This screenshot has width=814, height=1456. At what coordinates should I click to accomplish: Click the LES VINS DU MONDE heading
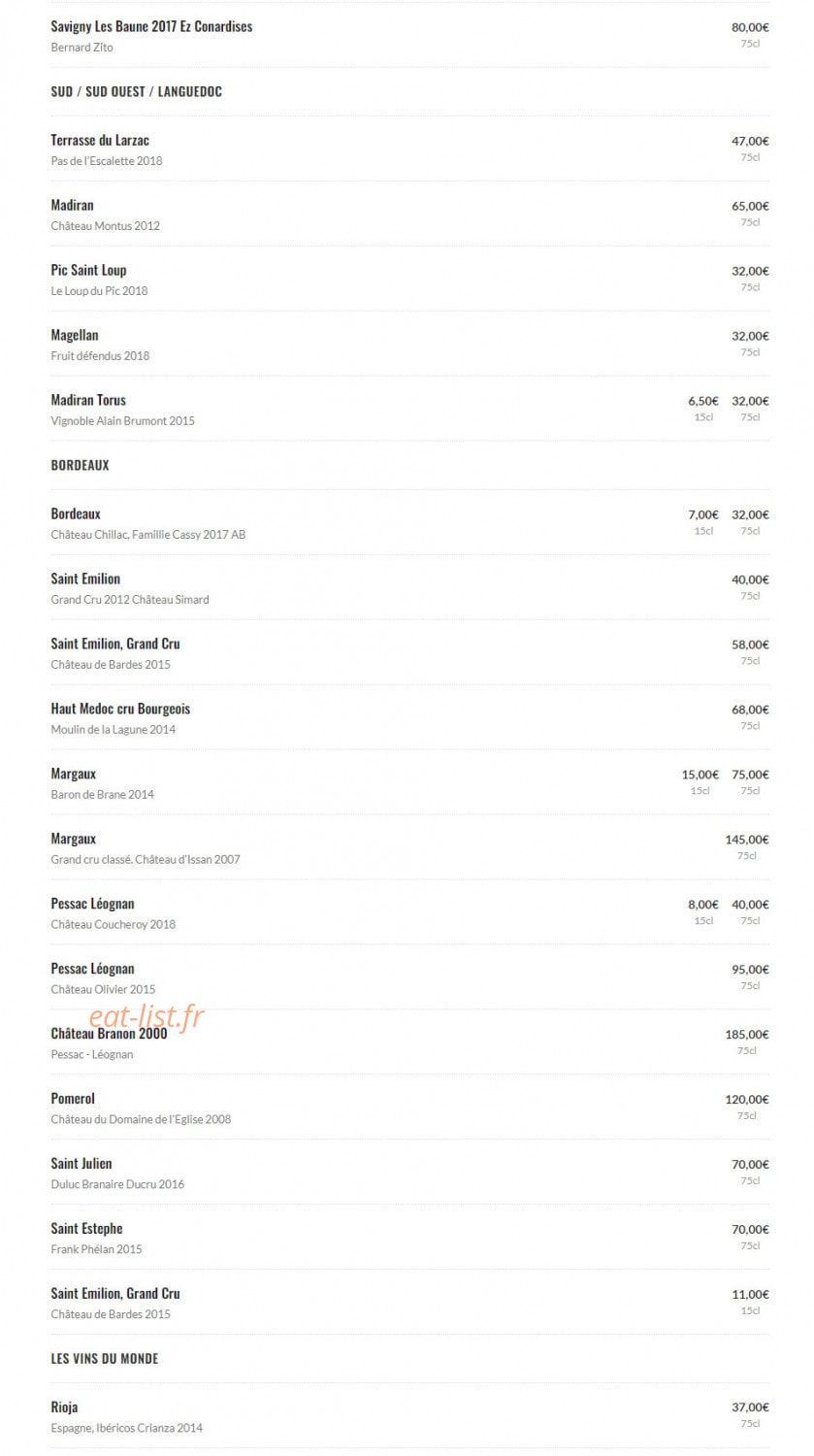(104, 1358)
